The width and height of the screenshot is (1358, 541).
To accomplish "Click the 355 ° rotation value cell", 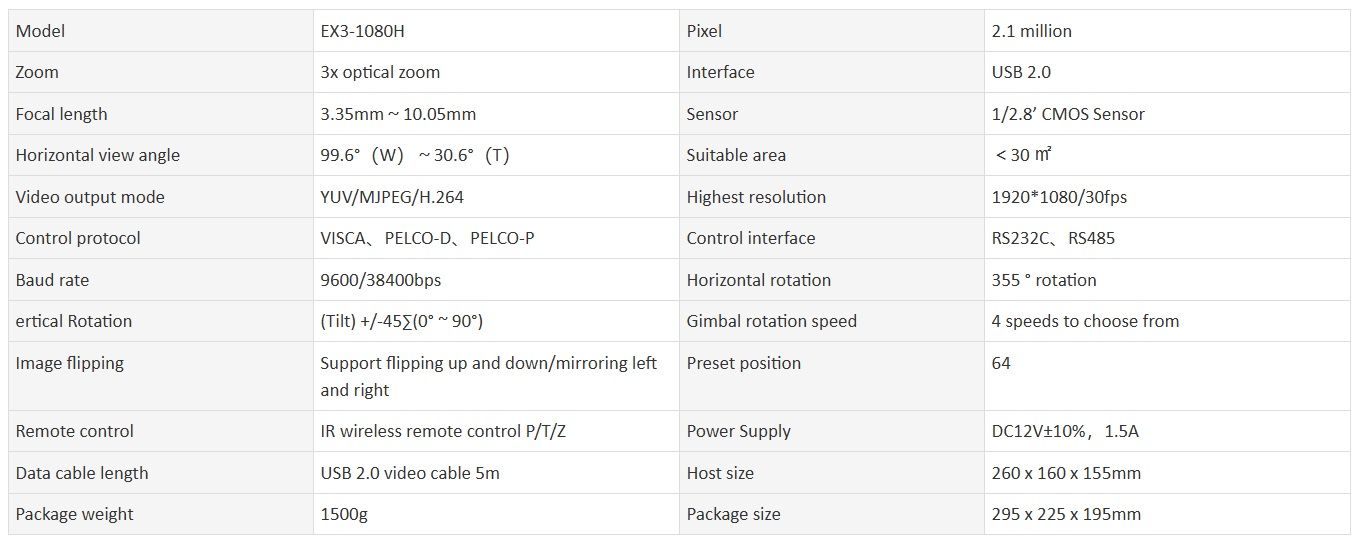I will [1044, 280].
